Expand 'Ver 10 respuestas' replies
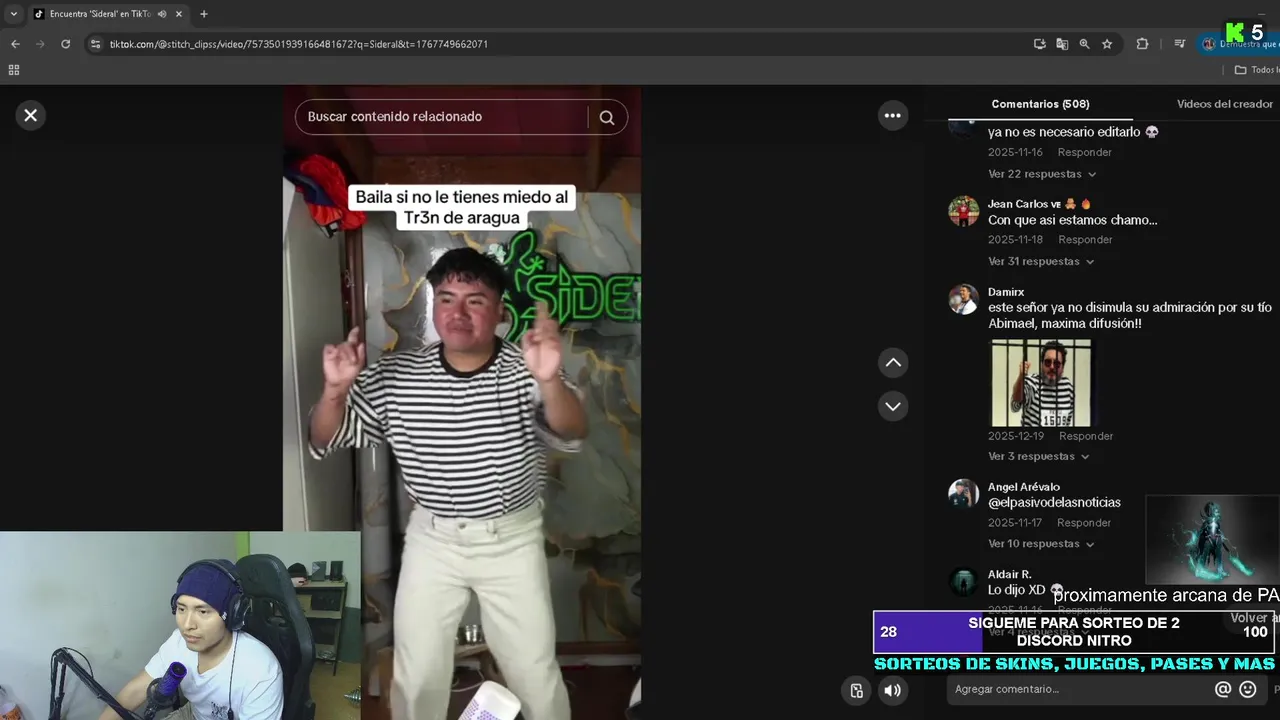The width and height of the screenshot is (1280, 720). click(x=1041, y=543)
